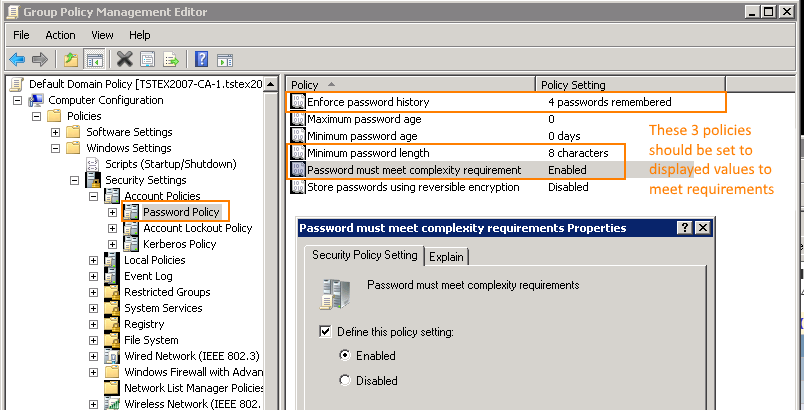Switch to the Explain tab
Screen dimensions: 804x410
tap(446, 257)
